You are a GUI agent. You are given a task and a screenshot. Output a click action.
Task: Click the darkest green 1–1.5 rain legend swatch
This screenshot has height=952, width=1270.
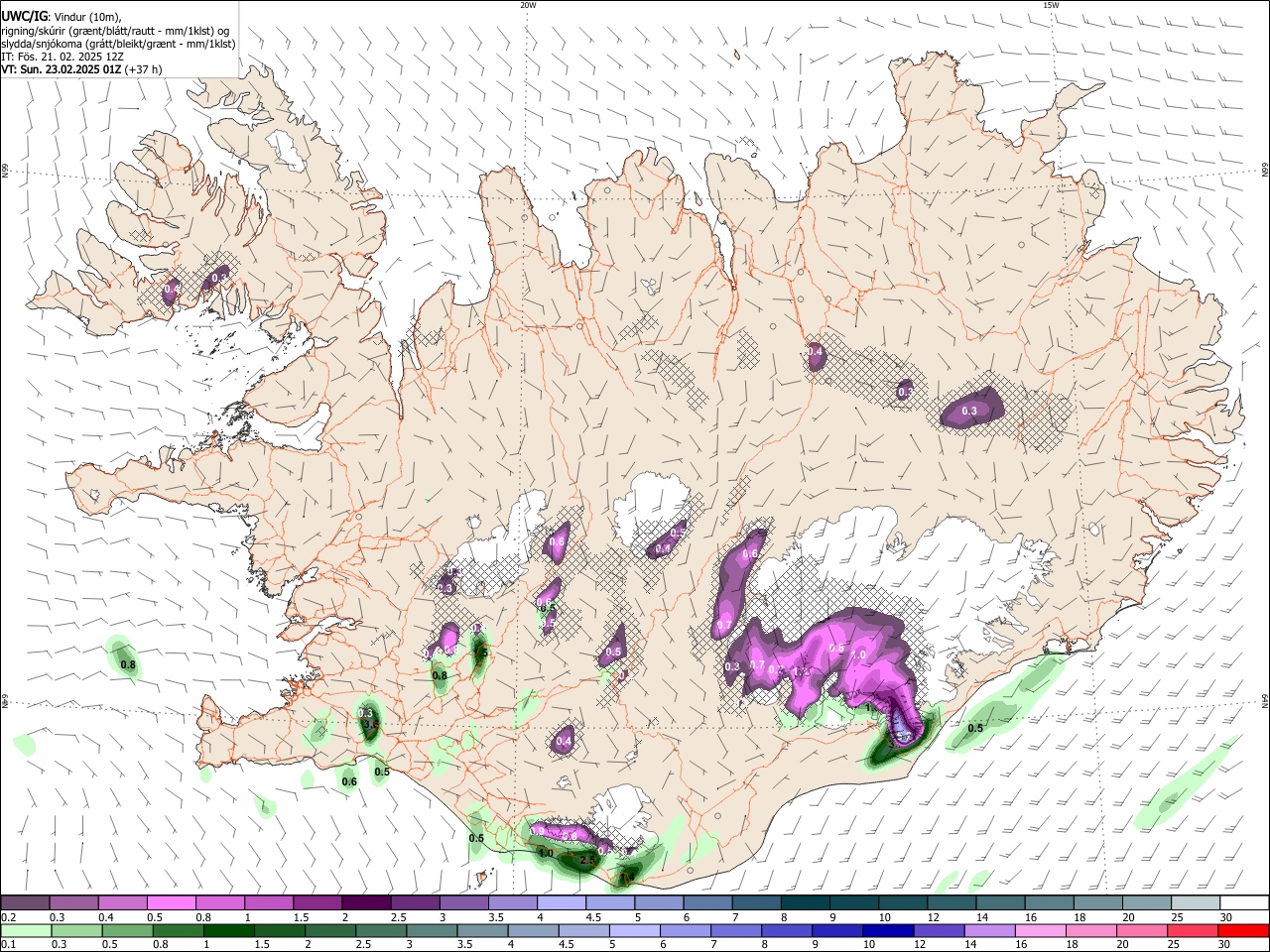(230, 930)
